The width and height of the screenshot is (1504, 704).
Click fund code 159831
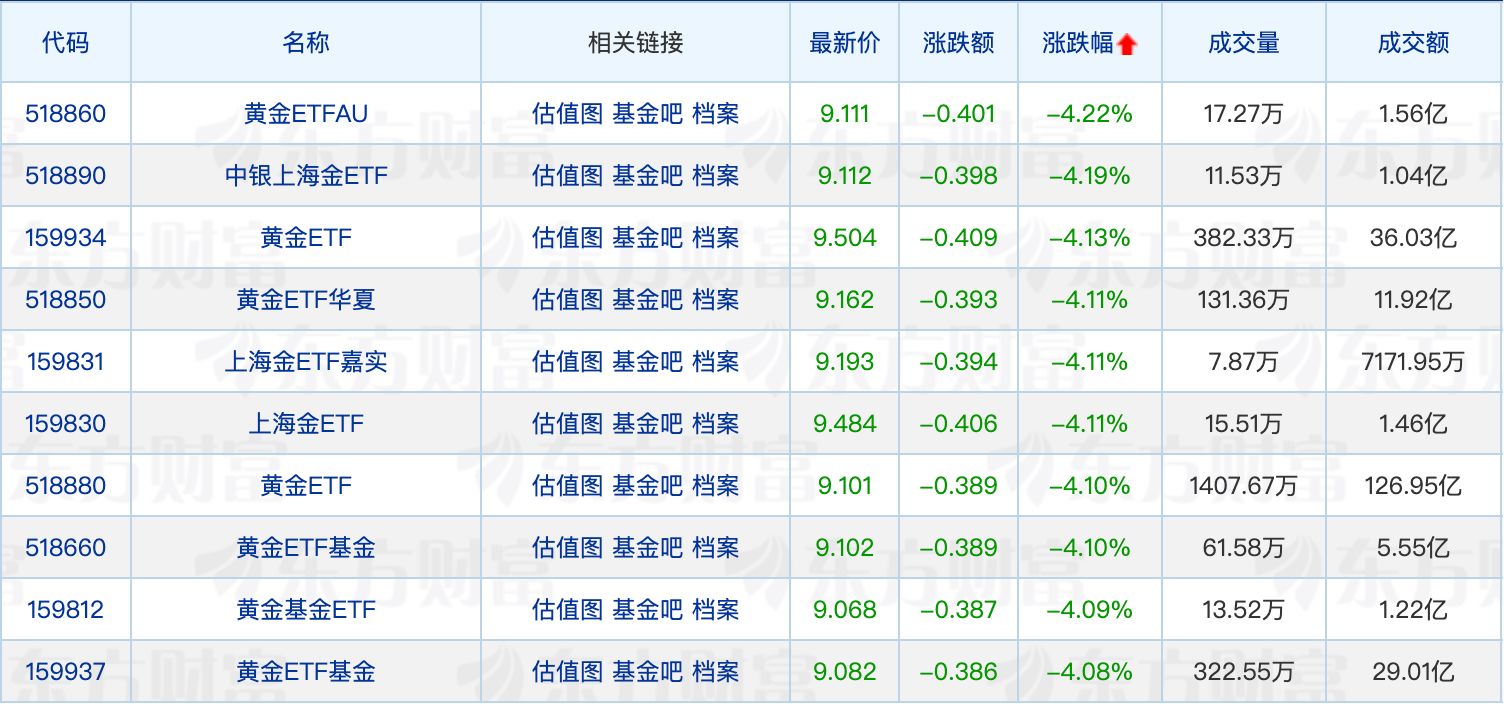tap(65, 362)
